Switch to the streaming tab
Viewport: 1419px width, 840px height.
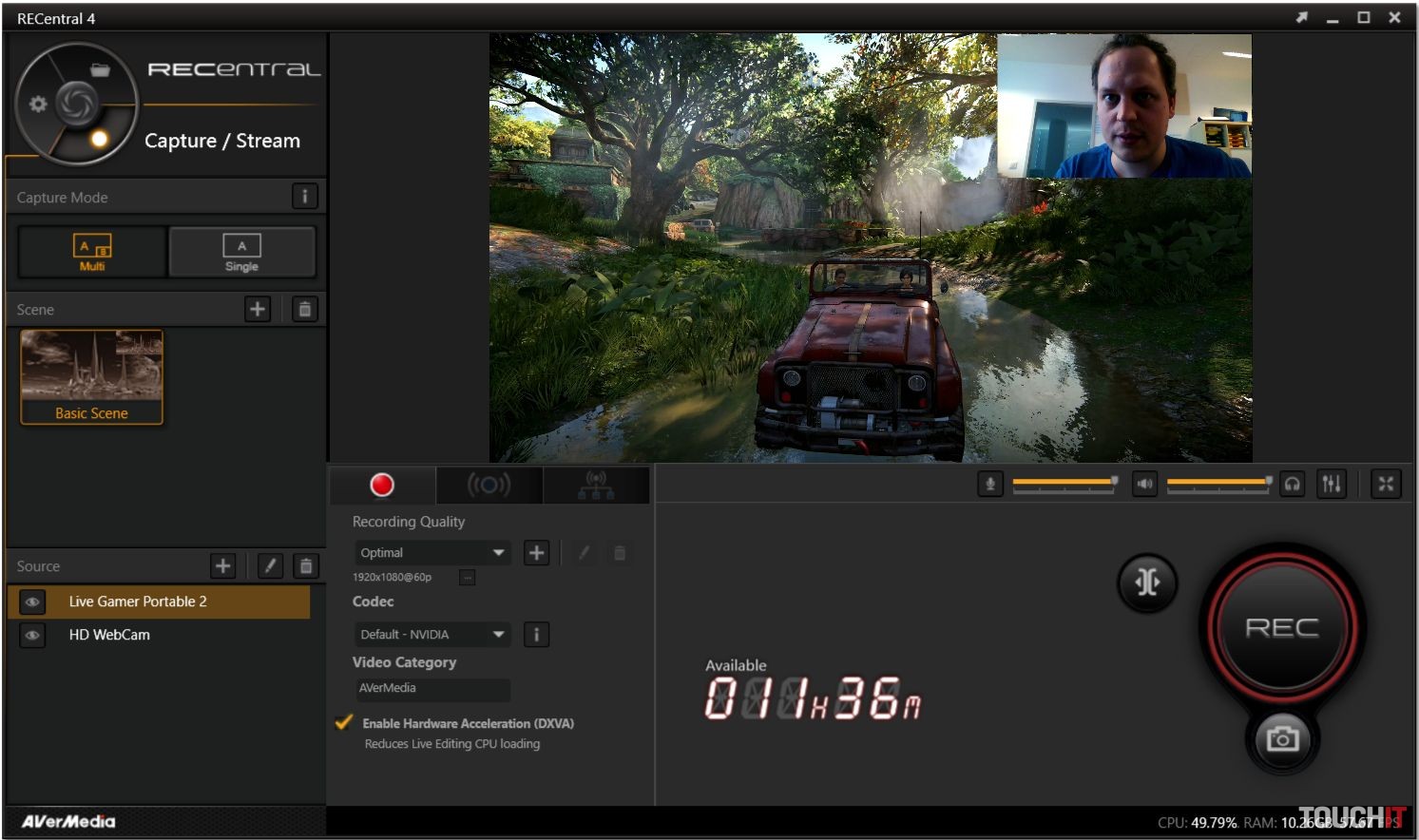coord(489,486)
